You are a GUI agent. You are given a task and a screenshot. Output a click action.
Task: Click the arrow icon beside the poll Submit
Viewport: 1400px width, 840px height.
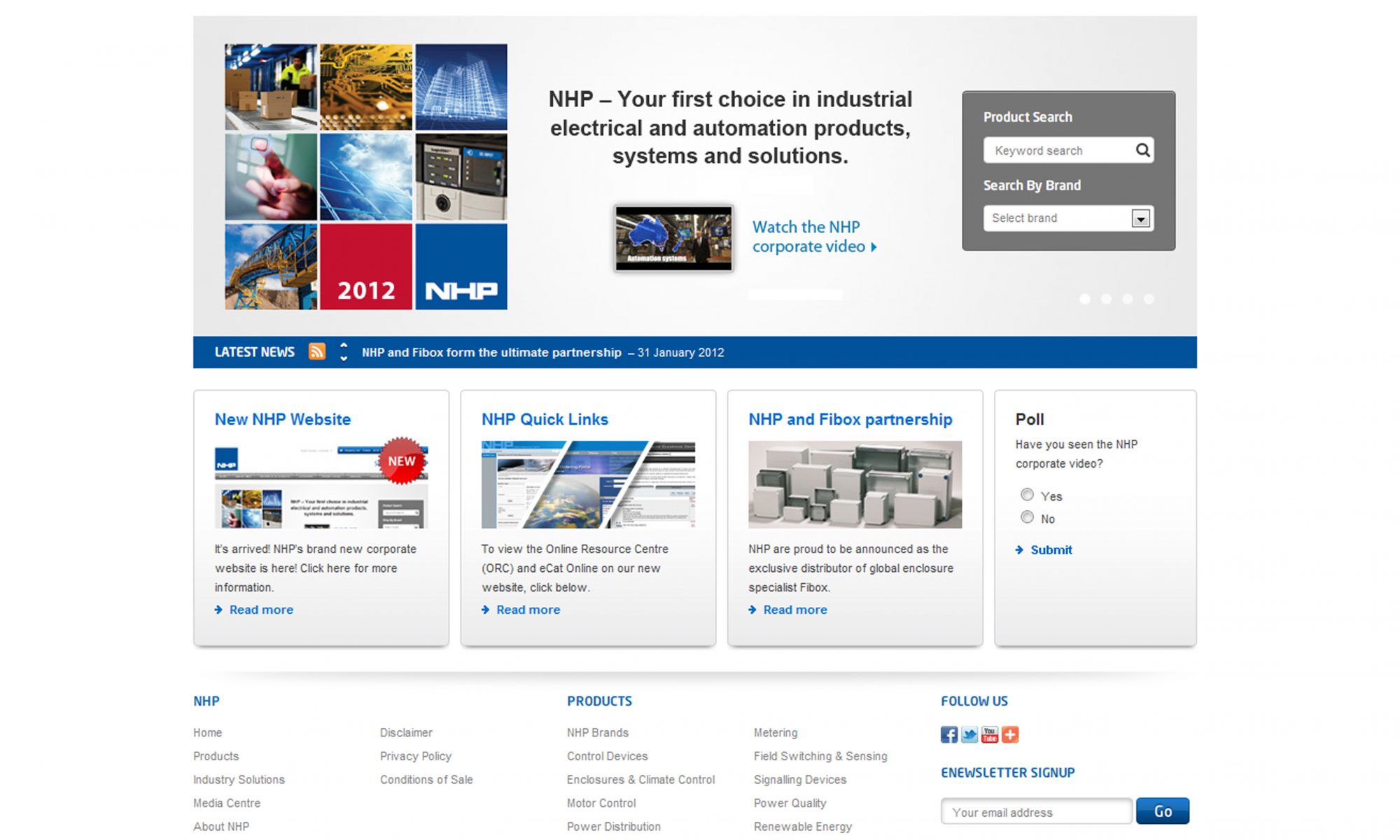click(1020, 550)
